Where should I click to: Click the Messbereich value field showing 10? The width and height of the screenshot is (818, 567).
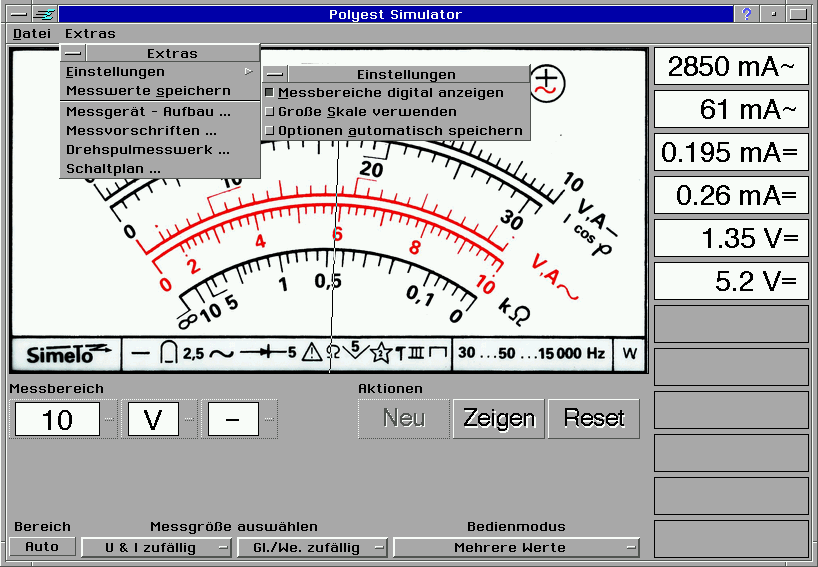click(56, 420)
